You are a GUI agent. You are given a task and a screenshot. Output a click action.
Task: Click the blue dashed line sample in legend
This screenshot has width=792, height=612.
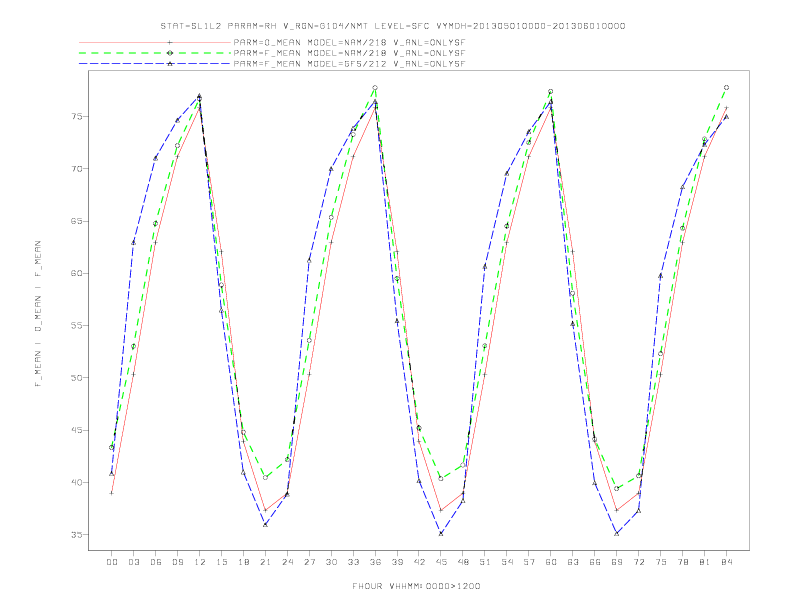(x=155, y=64)
